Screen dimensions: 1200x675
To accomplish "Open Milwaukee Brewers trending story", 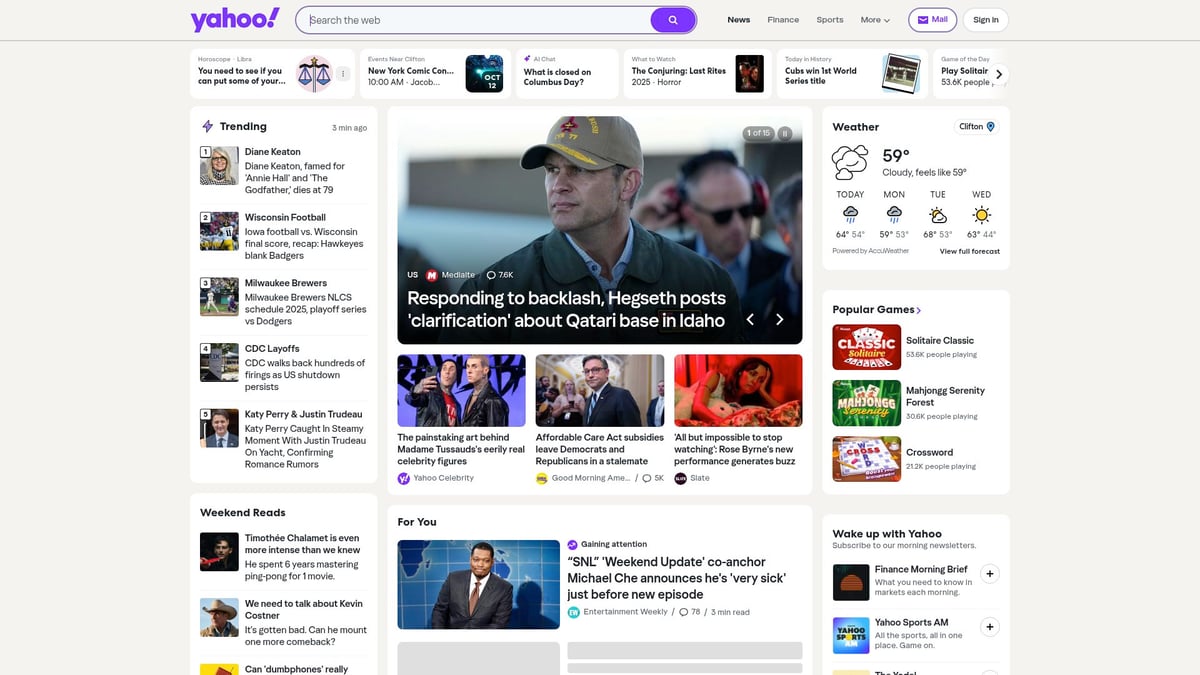I will [x=284, y=303].
